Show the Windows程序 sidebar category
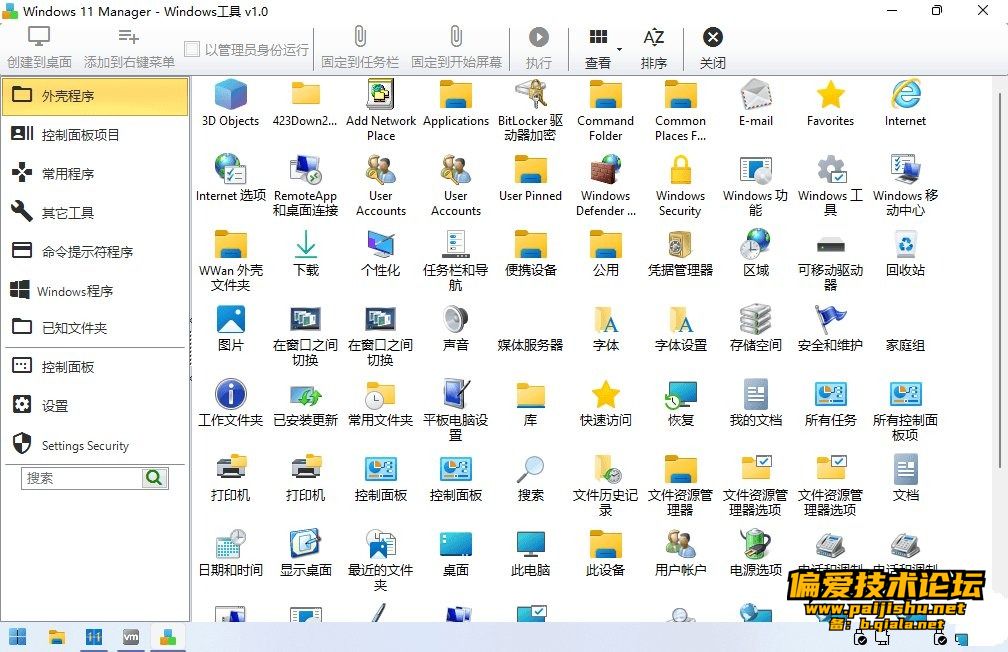This screenshot has width=1008, height=652. [95, 291]
